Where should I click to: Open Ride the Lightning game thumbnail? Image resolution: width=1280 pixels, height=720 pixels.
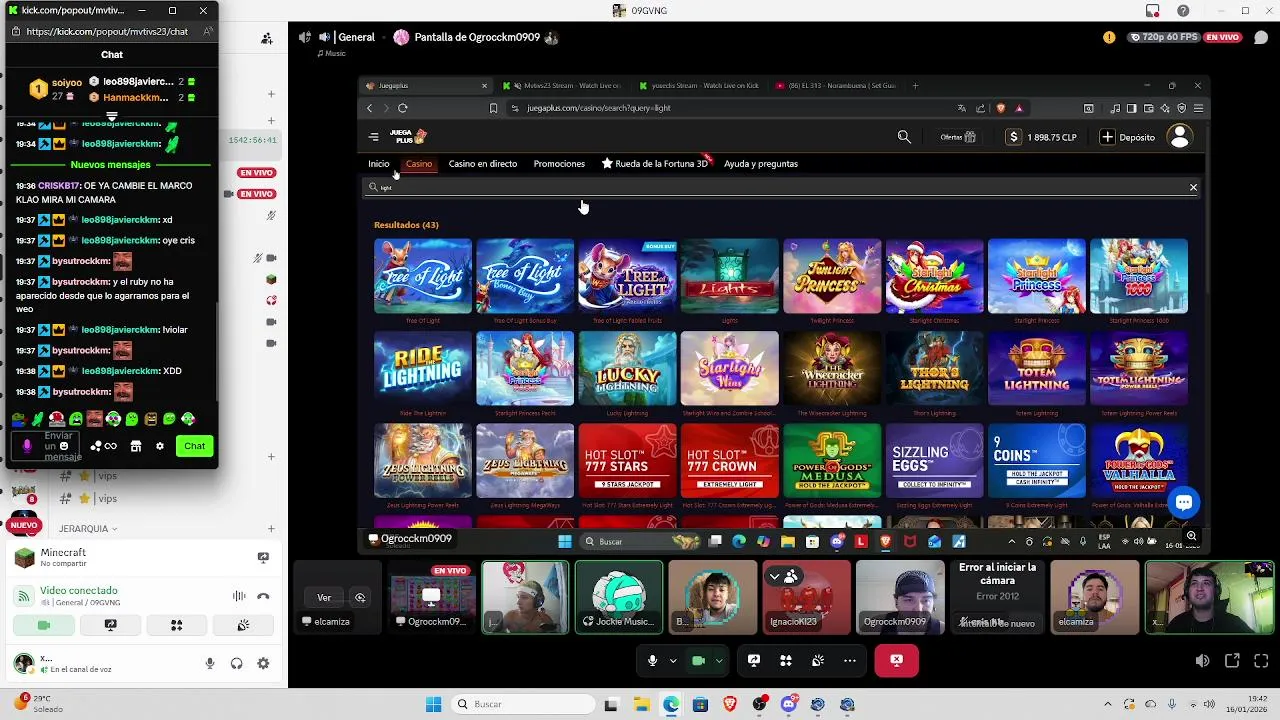(x=423, y=368)
